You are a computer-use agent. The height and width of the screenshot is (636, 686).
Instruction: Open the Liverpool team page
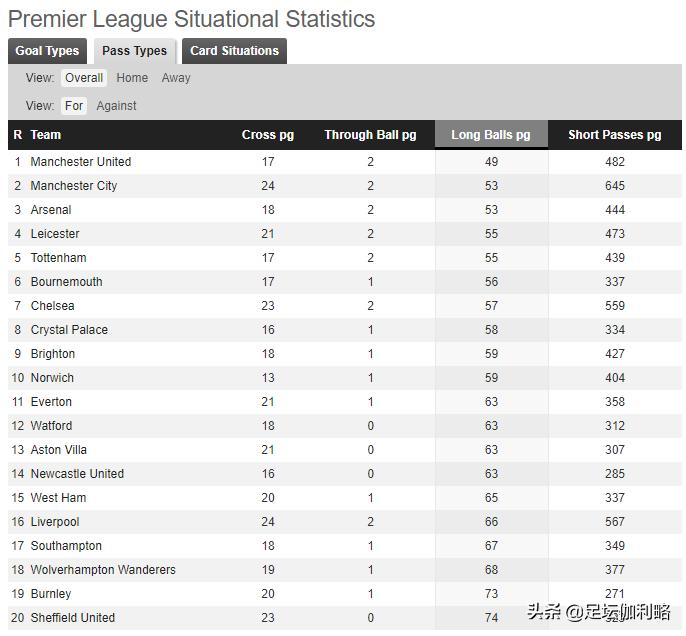tap(55, 522)
